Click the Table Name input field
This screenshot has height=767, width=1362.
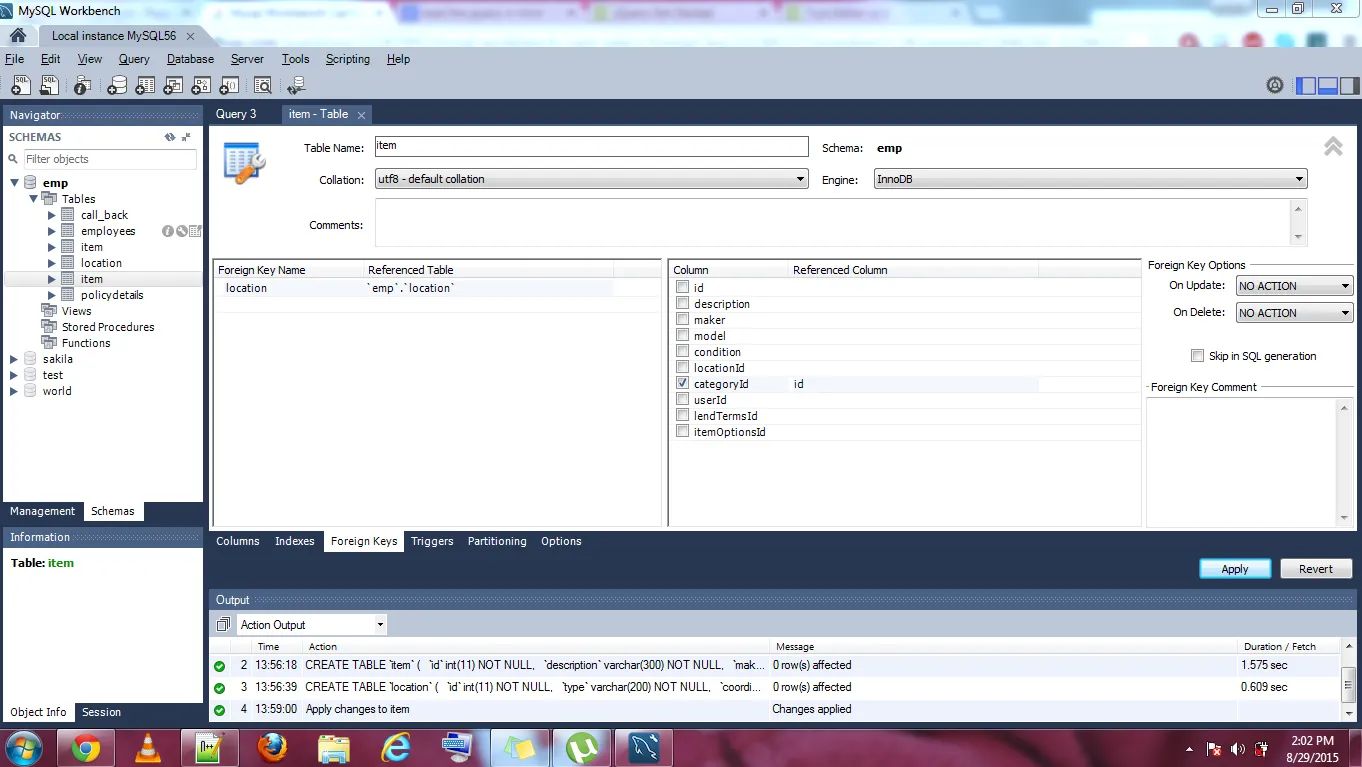(x=591, y=147)
